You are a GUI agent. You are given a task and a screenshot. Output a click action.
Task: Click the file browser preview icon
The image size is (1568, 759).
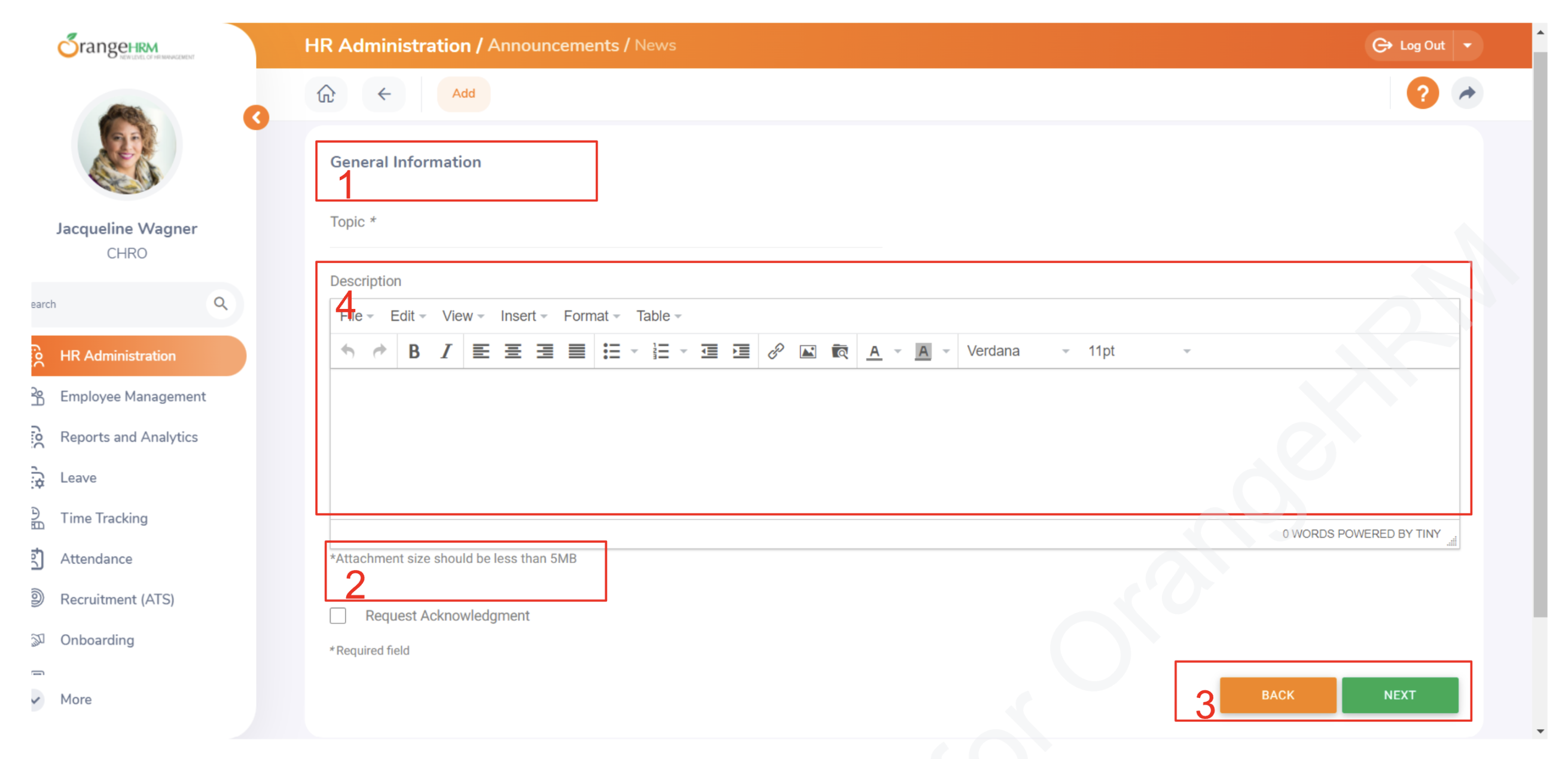840,351
